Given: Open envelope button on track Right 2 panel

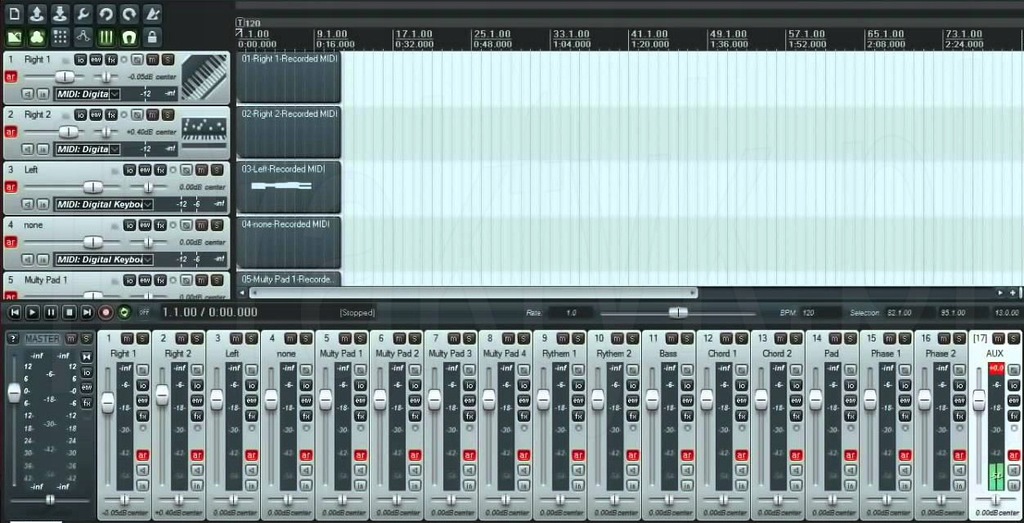Looking at the screenshot, I should [x=96, y=115].
